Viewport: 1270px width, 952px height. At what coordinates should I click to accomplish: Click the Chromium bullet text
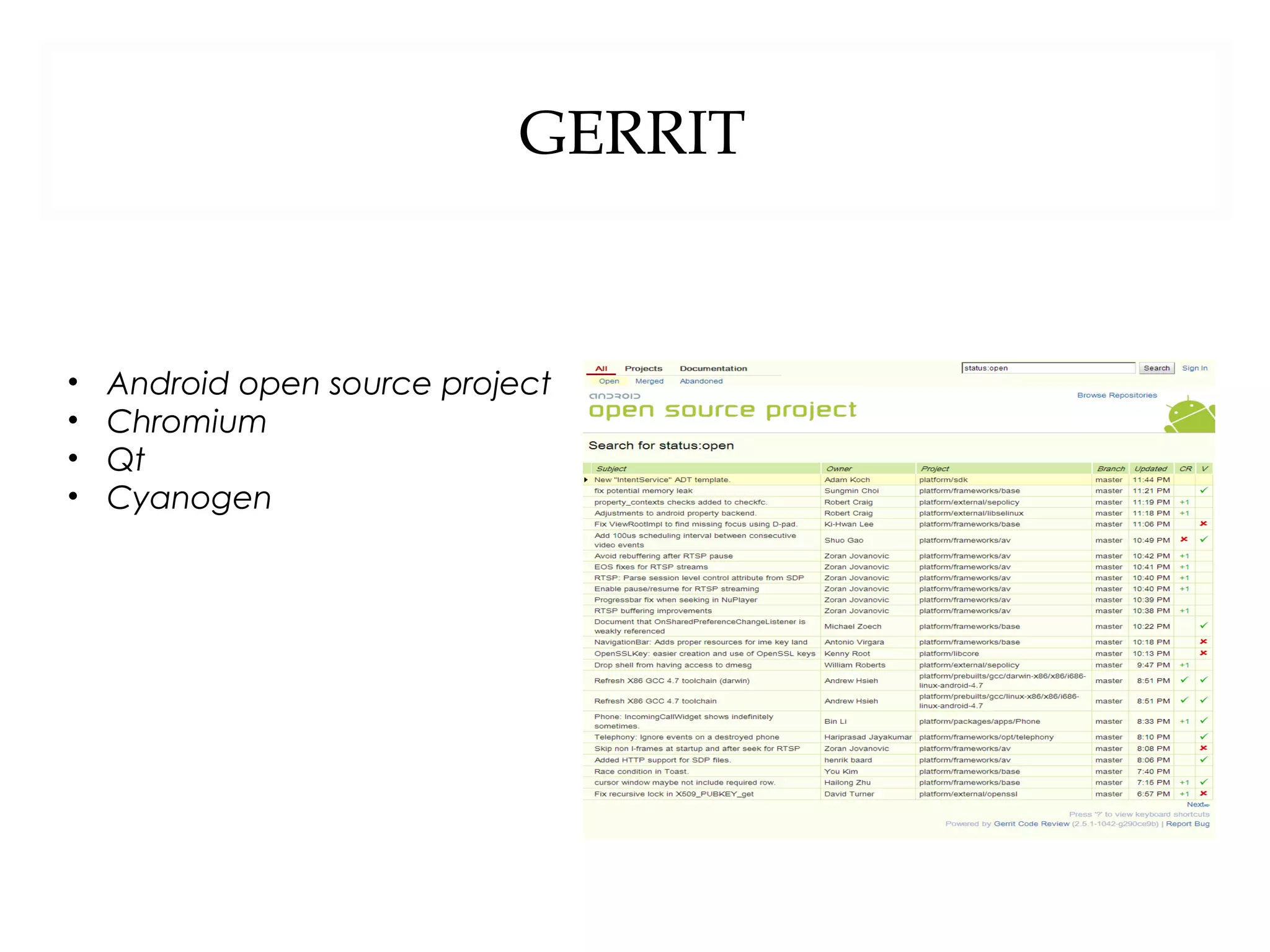point(187,421)
